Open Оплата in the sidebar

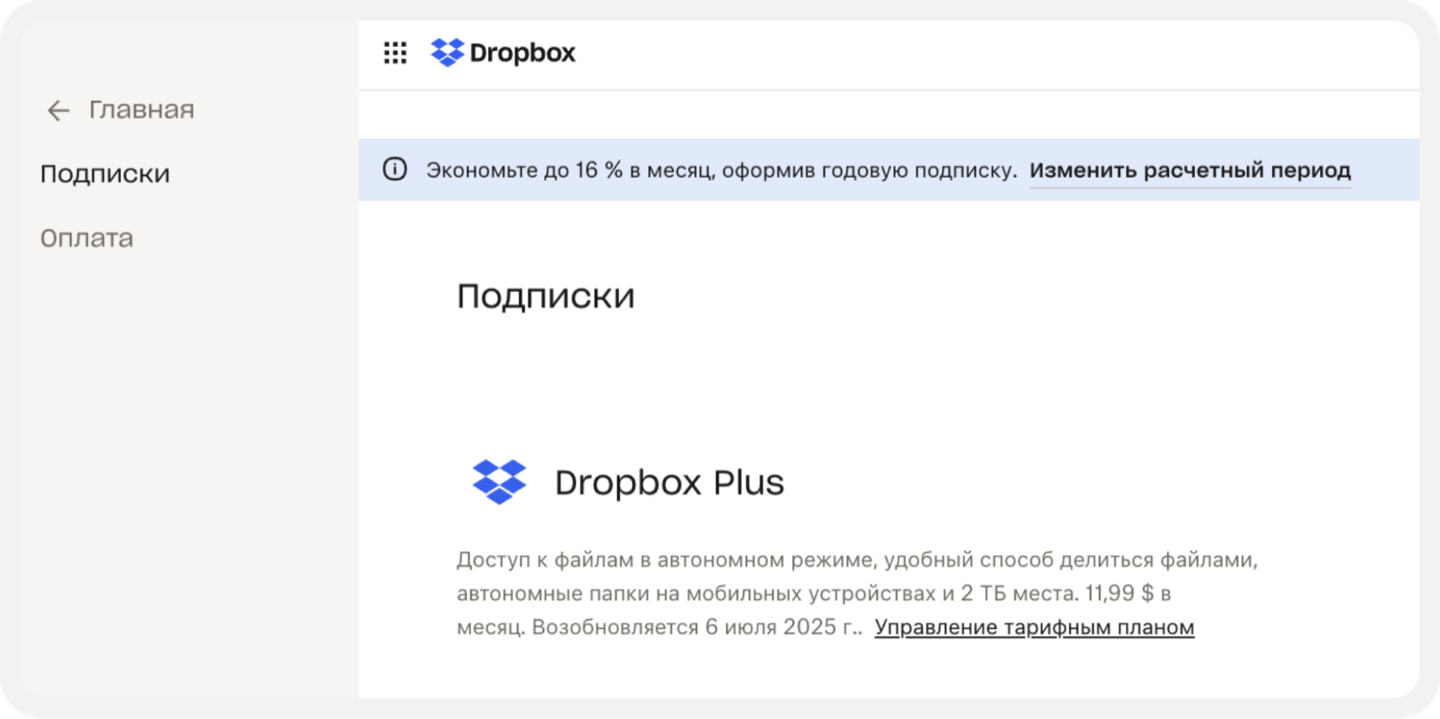(x=87, y=238)
